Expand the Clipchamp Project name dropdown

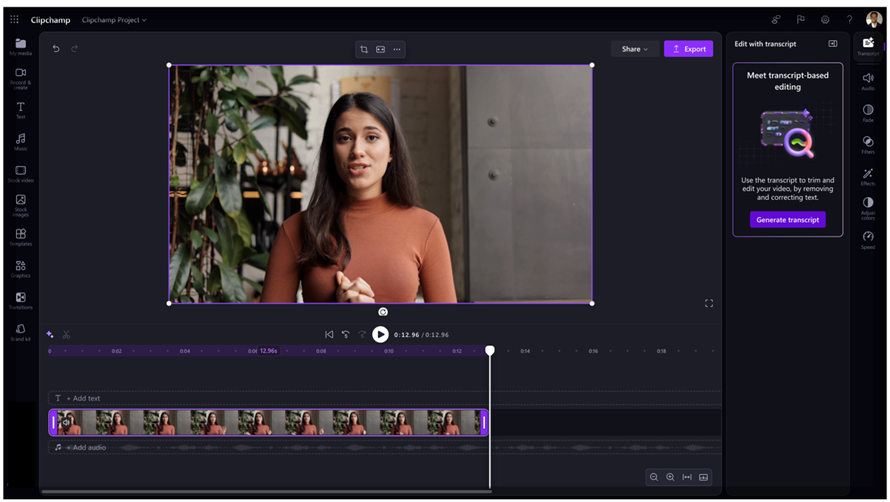pyautogui.click(x=114, y=20)
